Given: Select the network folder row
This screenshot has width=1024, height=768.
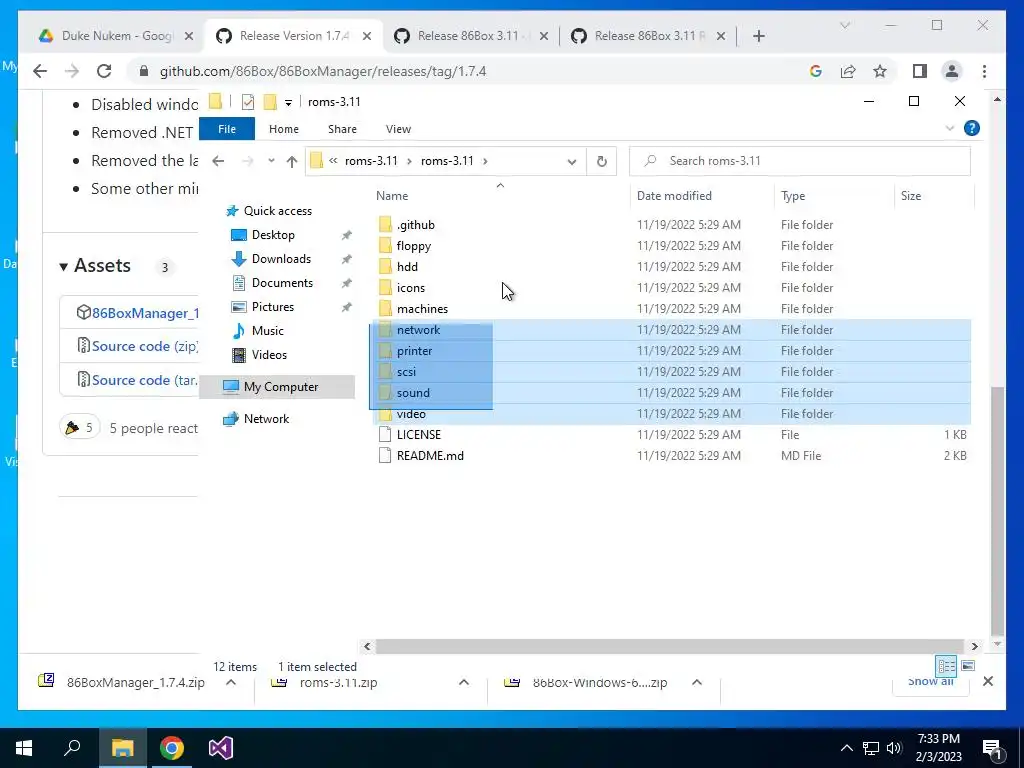Looking at the screenshot, I should click(x=671, y=330).
